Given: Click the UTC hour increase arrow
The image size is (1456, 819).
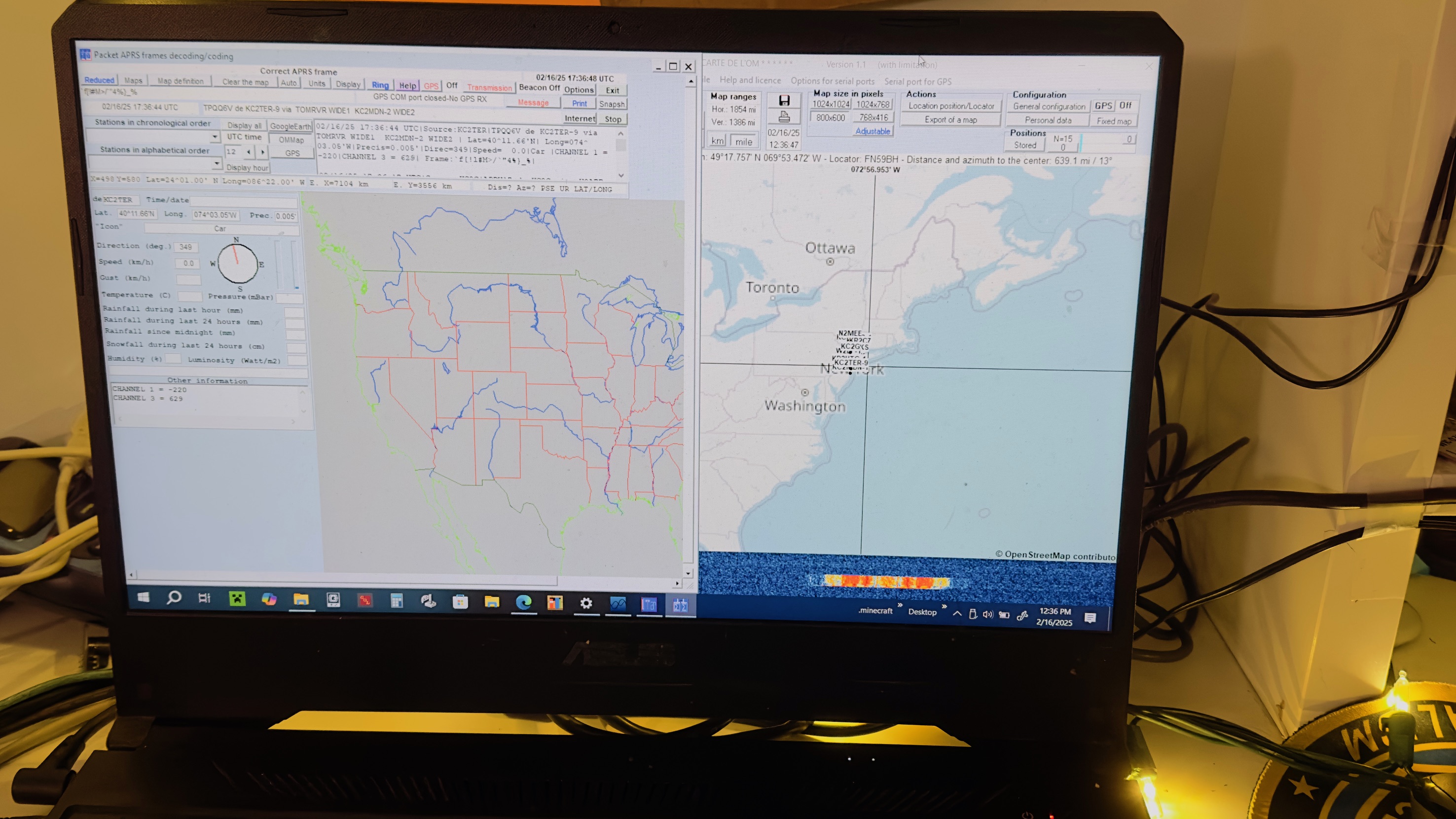Looking at the screenshot, I should click(x=263, y=151).
